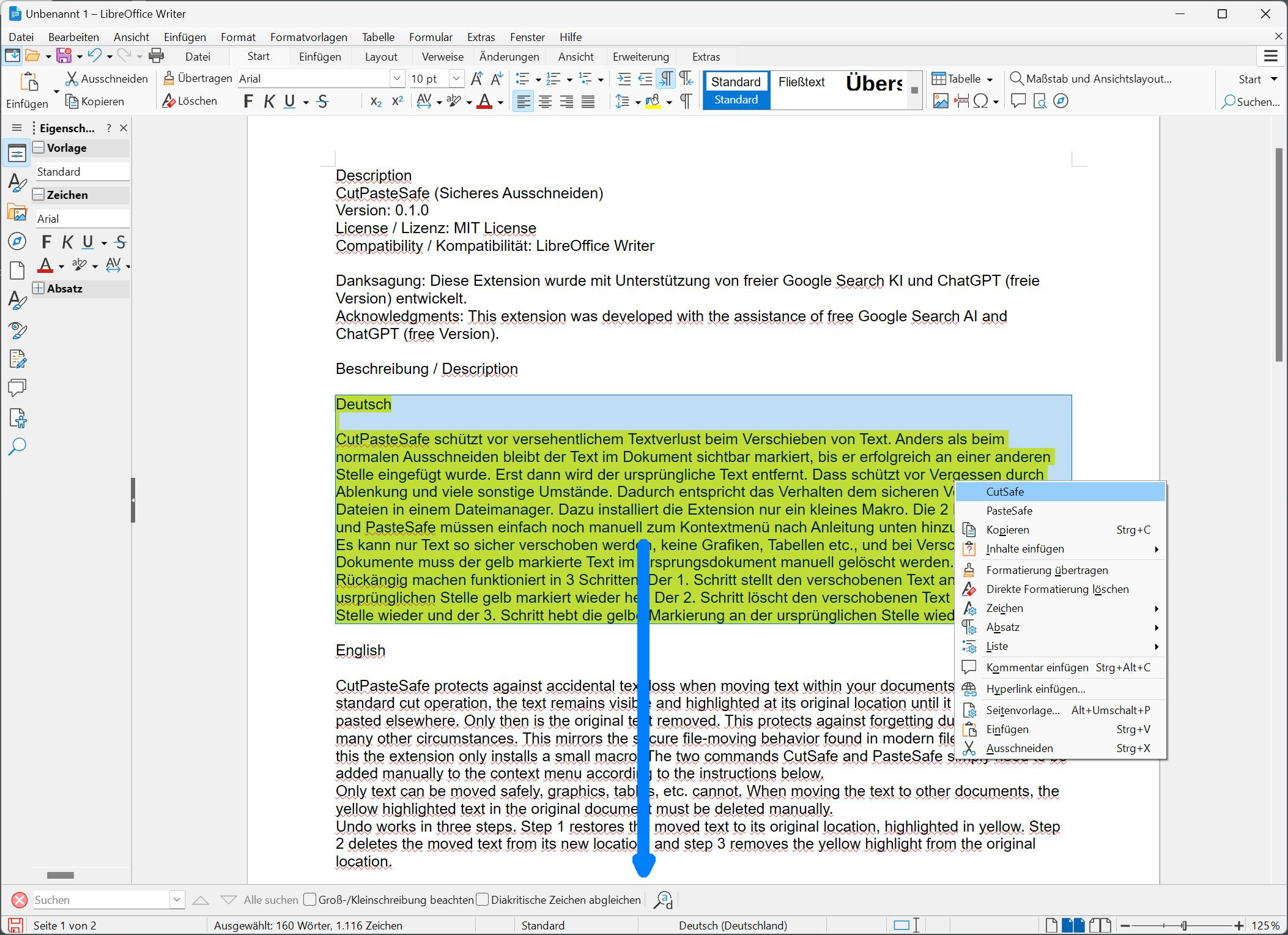Click yellow paragraph background color swatch

tap(653, 101)
